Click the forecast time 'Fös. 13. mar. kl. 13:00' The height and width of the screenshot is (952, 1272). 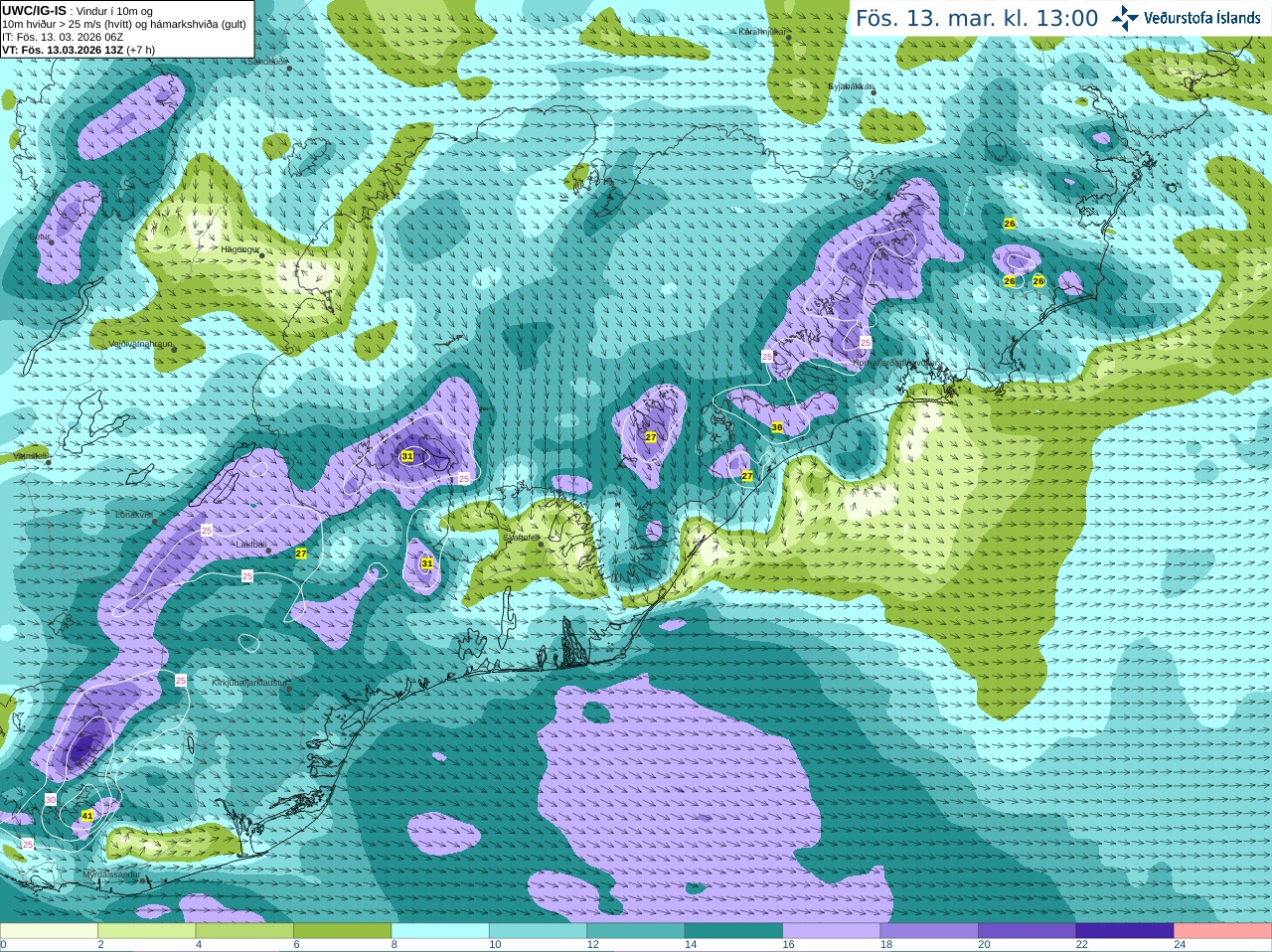pos(977,18)
